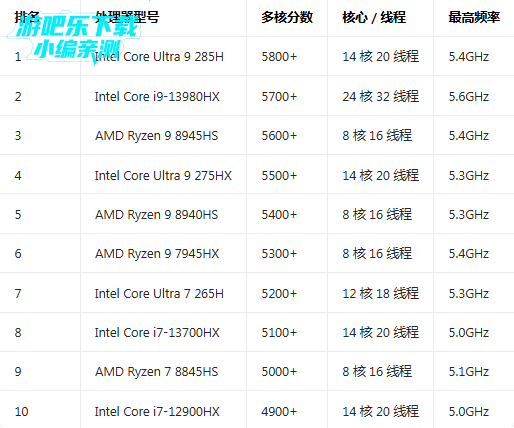514x428 pixels.
Task: Click the 5800+ multi-core score
Action: click(279, 57)
